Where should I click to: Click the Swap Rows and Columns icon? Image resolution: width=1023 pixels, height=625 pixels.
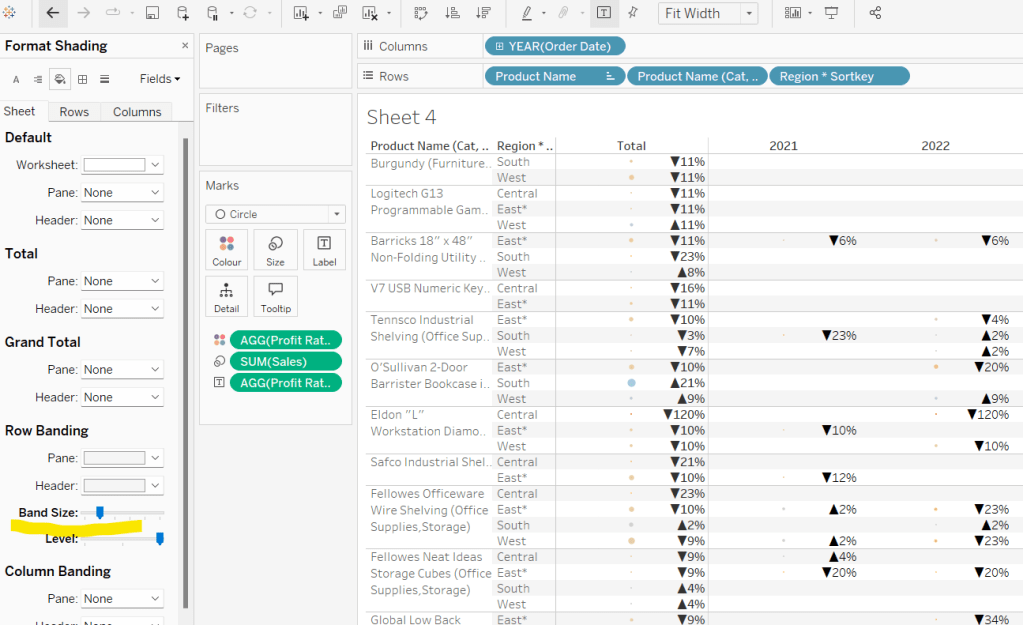(x=421, y=13)
